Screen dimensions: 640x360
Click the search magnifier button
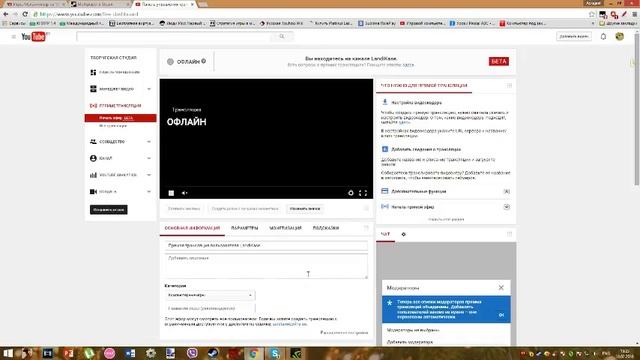pos(282,37)
